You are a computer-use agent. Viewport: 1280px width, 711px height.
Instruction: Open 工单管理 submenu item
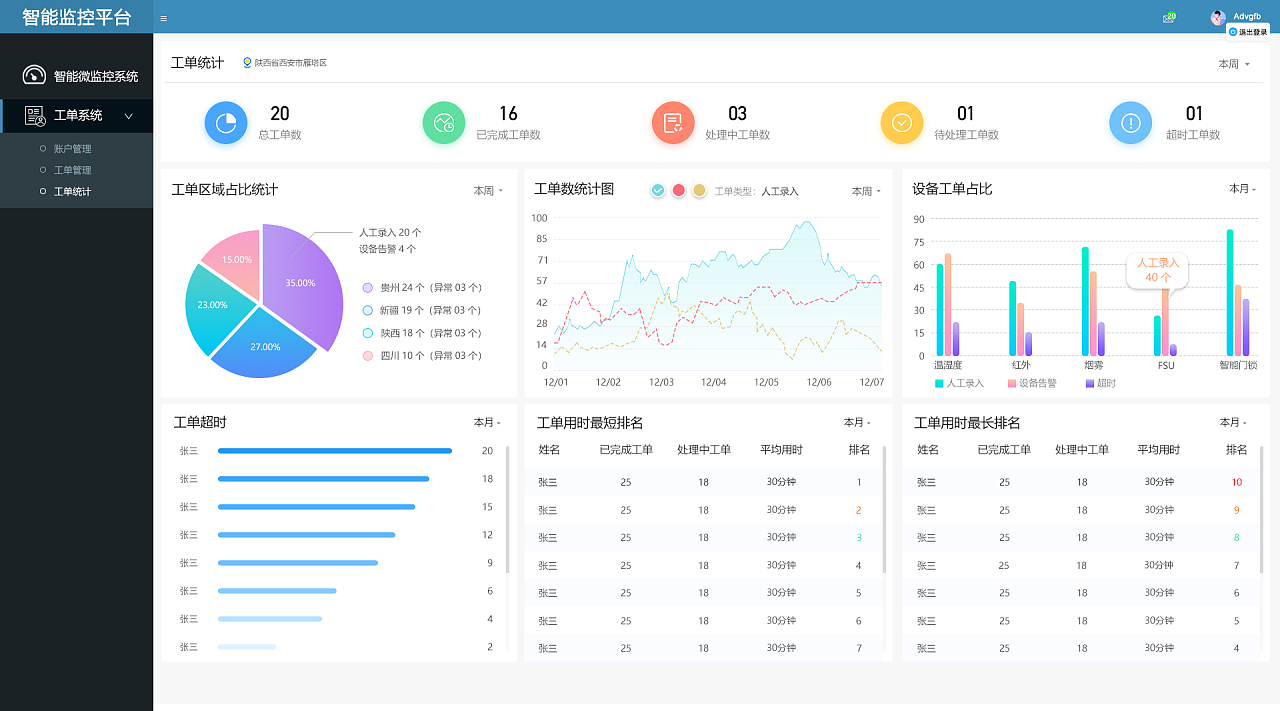pyautogui.click(x=72, y=170)
